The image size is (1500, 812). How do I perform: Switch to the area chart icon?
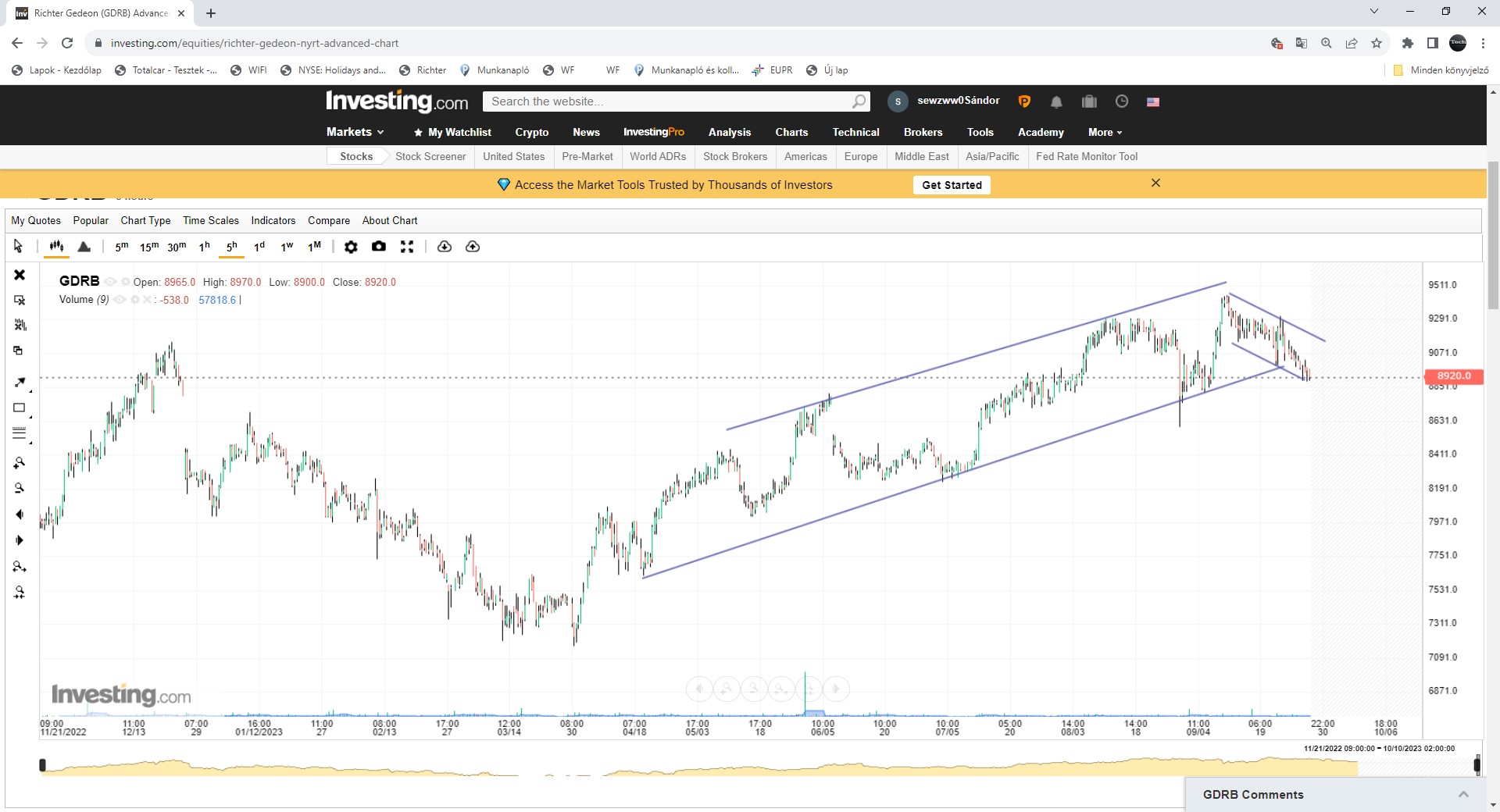tap(84, 247)
